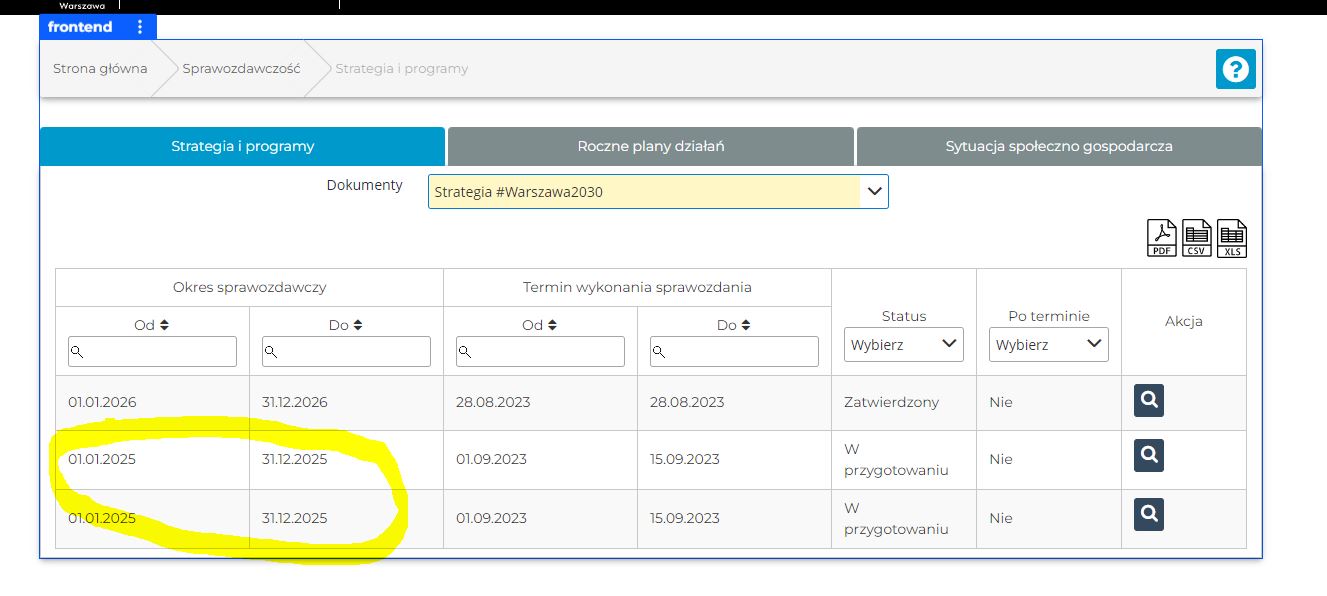The width and height of the screenshot is (1327, 596).
Task: Select the Strategia i programy tab
Action: click(242, 146)
